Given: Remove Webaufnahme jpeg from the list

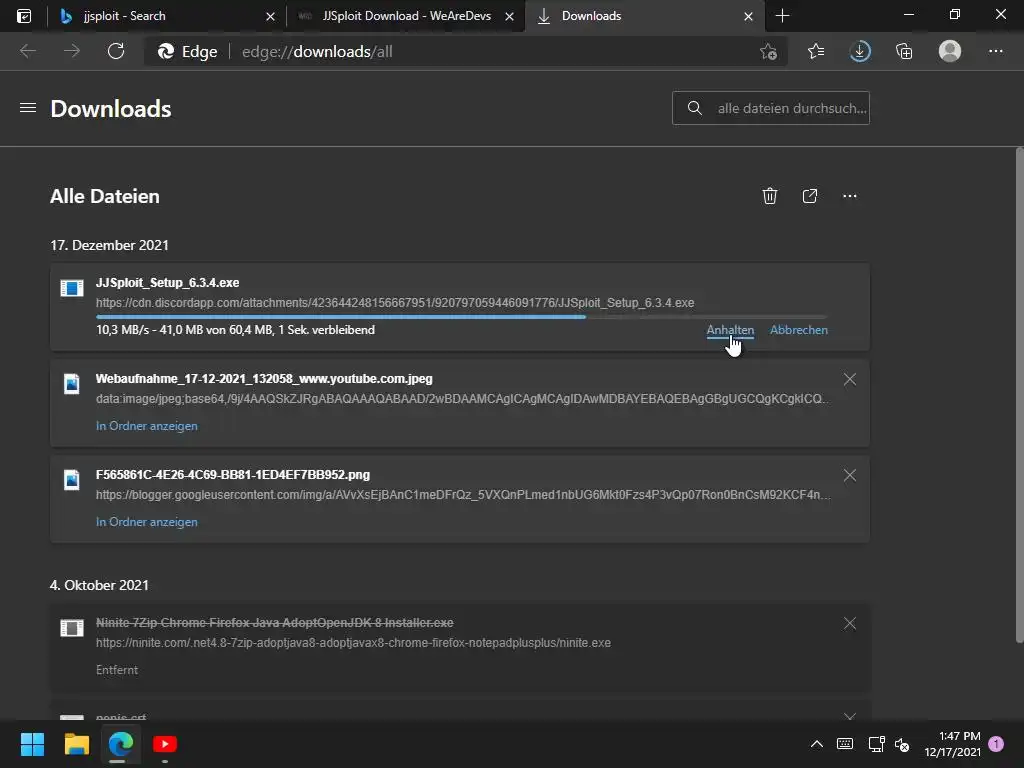Looking at the screenshot, I should tap(850, 379).
